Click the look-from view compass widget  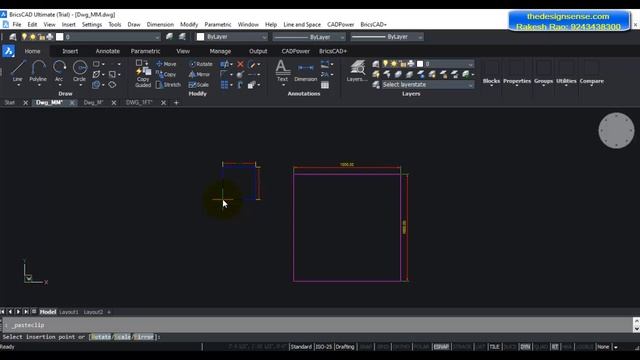616,131
